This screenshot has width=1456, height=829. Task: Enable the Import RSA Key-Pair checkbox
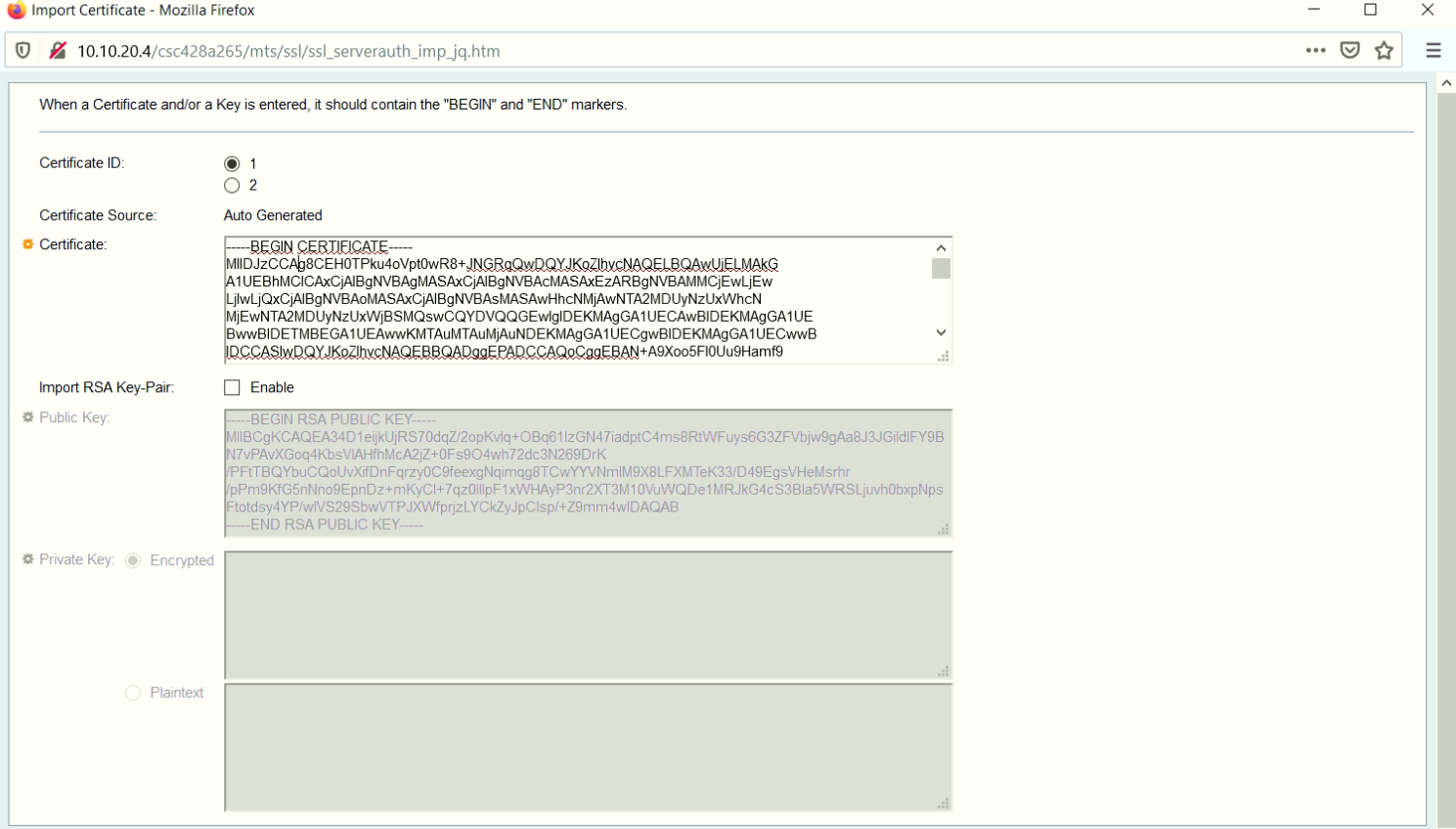(x=232, y=388)
